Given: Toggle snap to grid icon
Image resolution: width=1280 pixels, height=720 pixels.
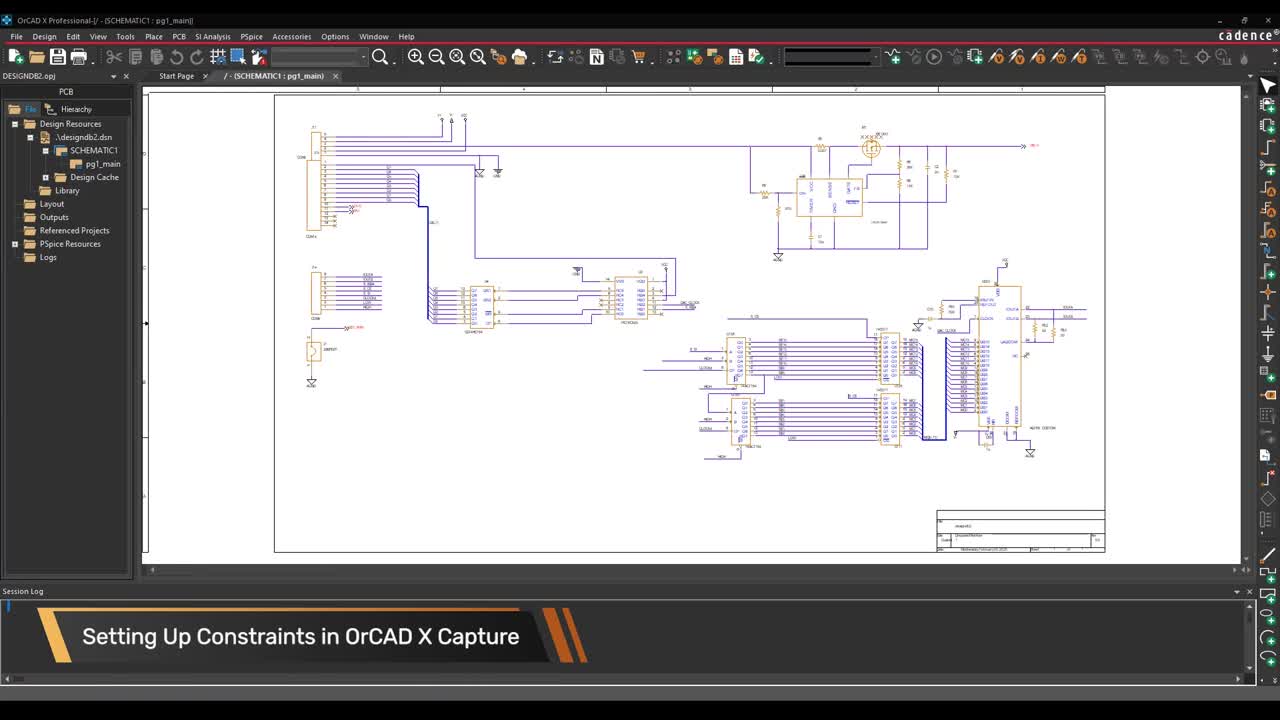Looking at the screenshot, I should [218, 57].
